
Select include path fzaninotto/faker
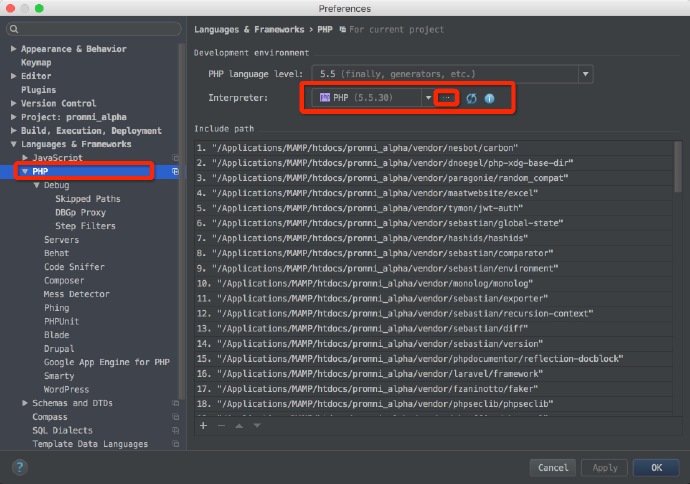click(x=433, y=389)
